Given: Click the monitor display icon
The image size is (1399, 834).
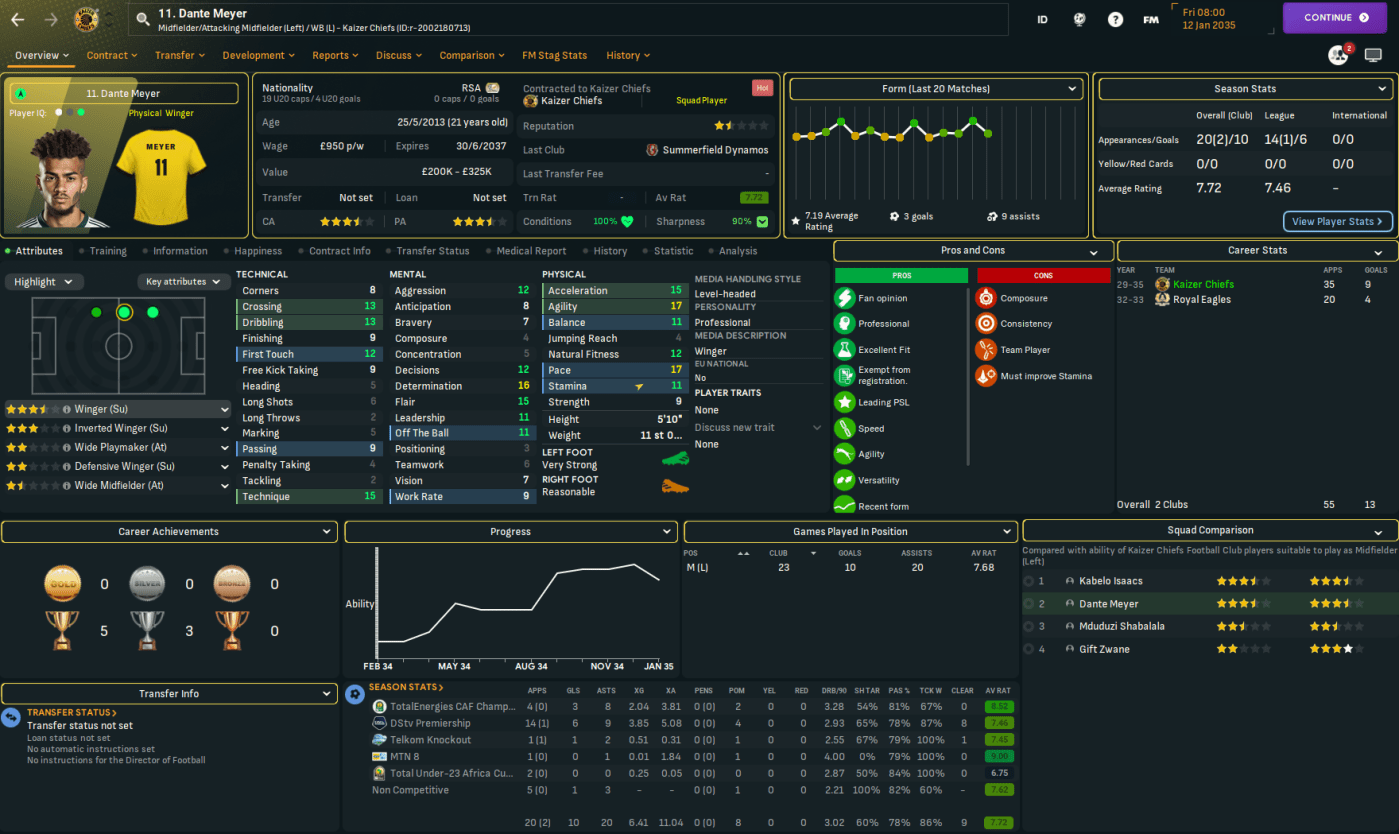Looking at the screenshot, I should (x=1373, y=55).
